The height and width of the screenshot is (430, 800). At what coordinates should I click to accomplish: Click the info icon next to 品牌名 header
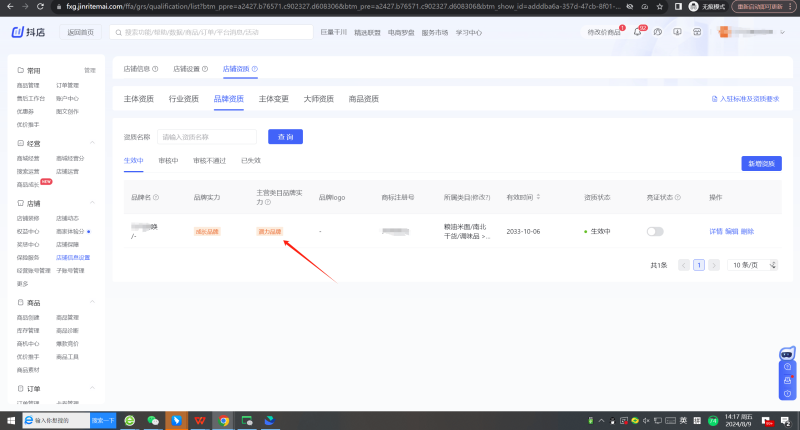(x=156, y=197)
